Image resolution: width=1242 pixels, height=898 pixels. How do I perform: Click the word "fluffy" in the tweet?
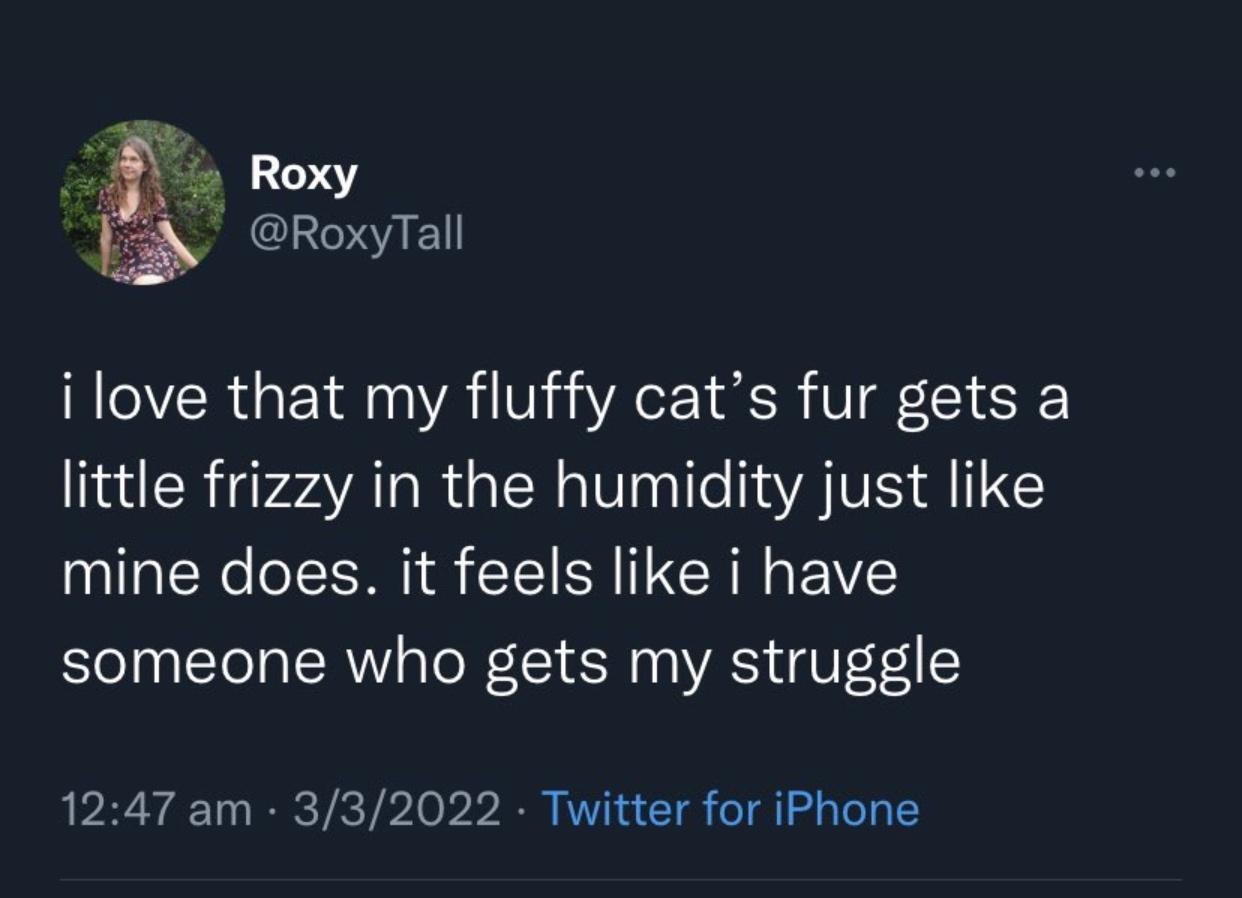(535, 401)
